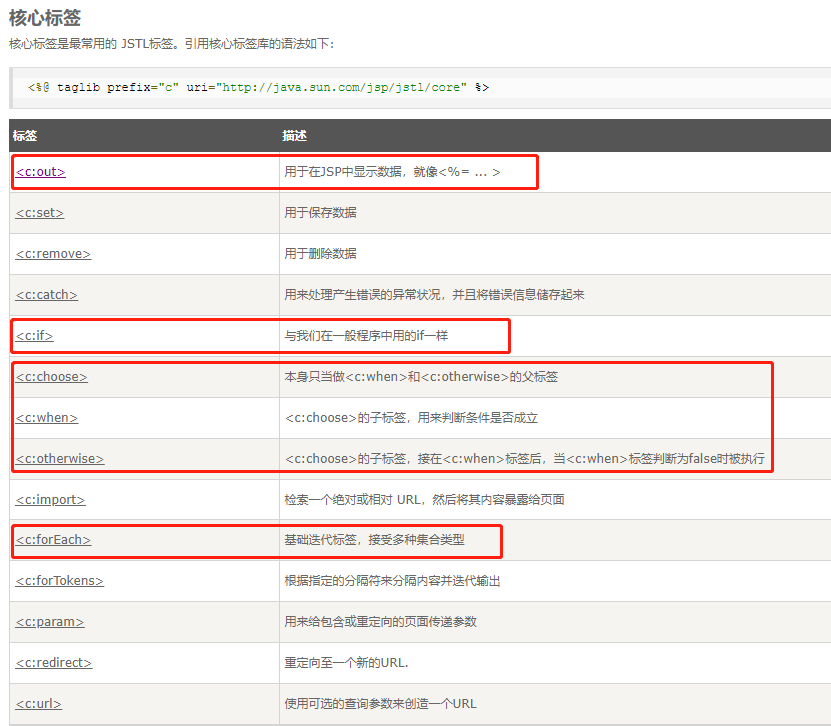Follow the <c:remove> tag link
This screenshot has width=831, height=726.
coord(53,254)
